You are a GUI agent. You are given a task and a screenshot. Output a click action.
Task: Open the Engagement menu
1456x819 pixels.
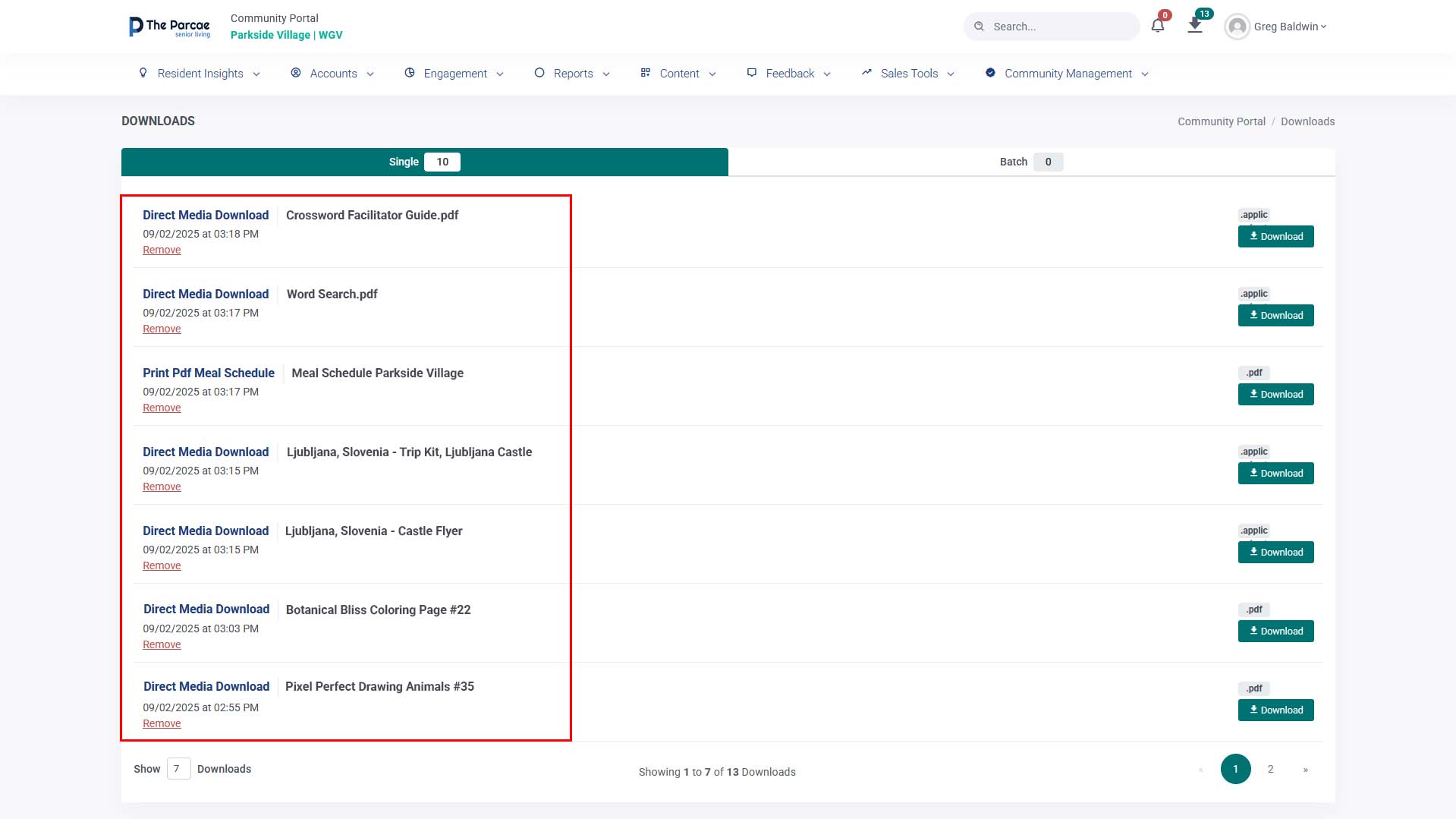[454, 74]
